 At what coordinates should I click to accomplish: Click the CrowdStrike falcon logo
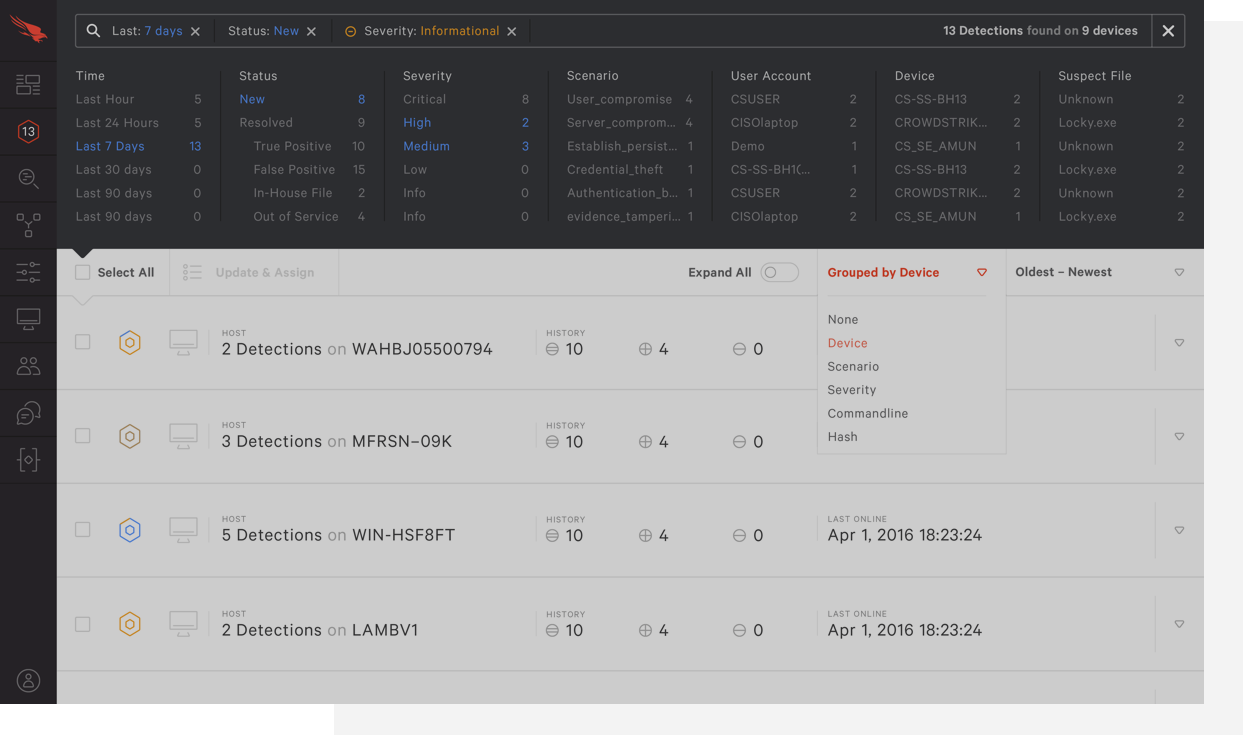pos(28,28)
